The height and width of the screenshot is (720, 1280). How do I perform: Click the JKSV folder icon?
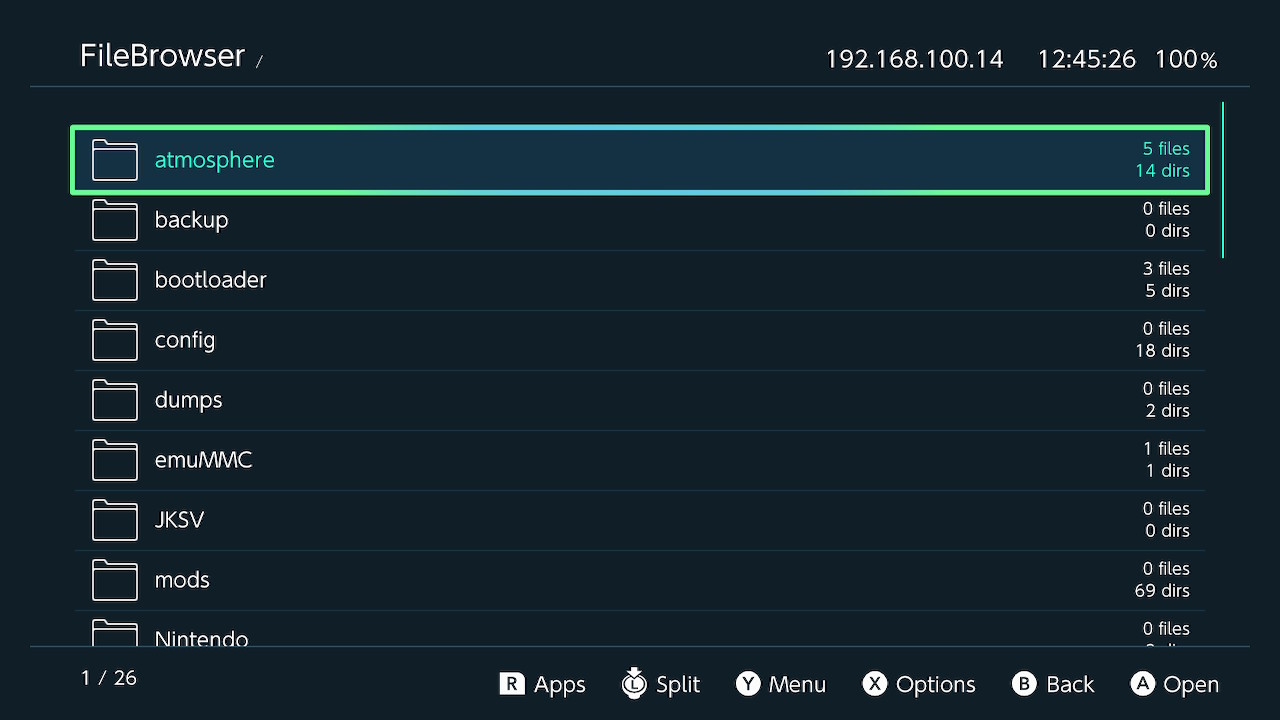(x=114, y=520)
